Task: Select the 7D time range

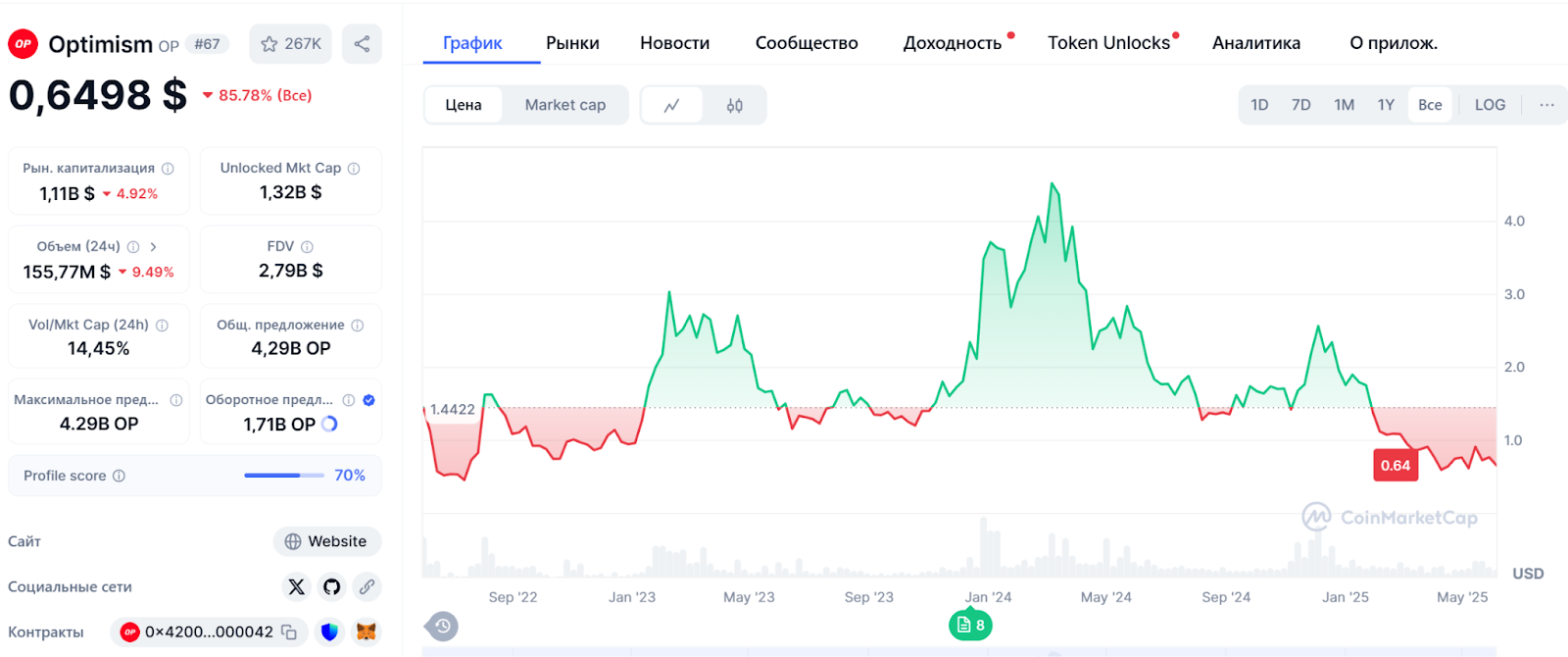Action: tap(1300, 105)
